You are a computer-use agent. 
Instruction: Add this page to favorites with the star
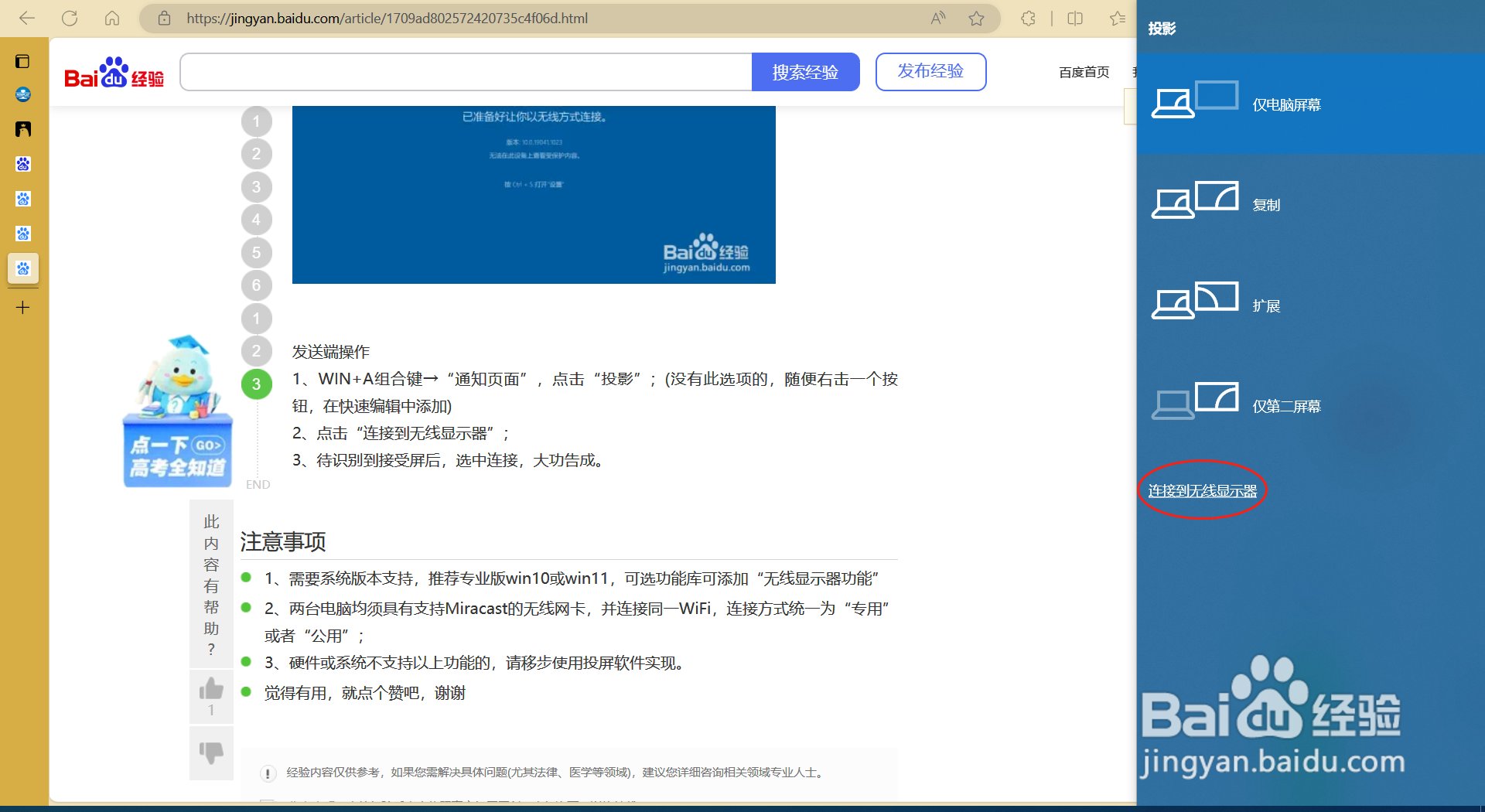tap(977, 19)
